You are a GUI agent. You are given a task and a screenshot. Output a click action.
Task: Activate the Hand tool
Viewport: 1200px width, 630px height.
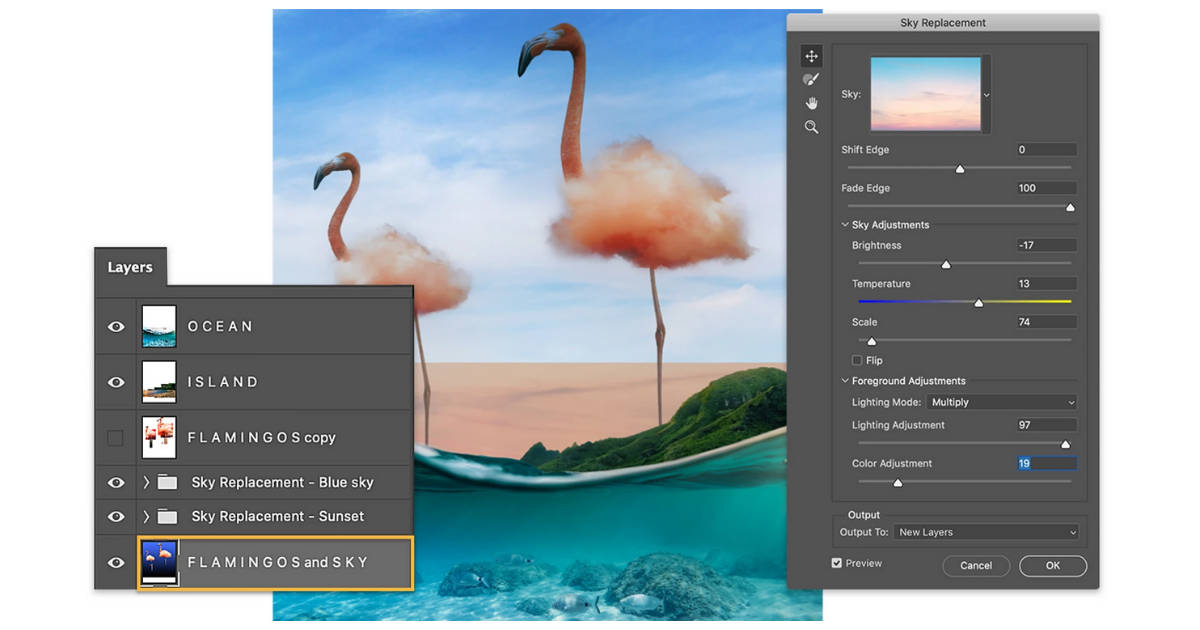[x=811, y=102]
